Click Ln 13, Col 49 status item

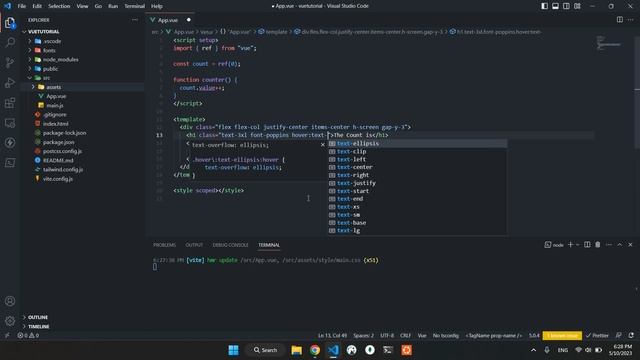click(x=332, y=336)
